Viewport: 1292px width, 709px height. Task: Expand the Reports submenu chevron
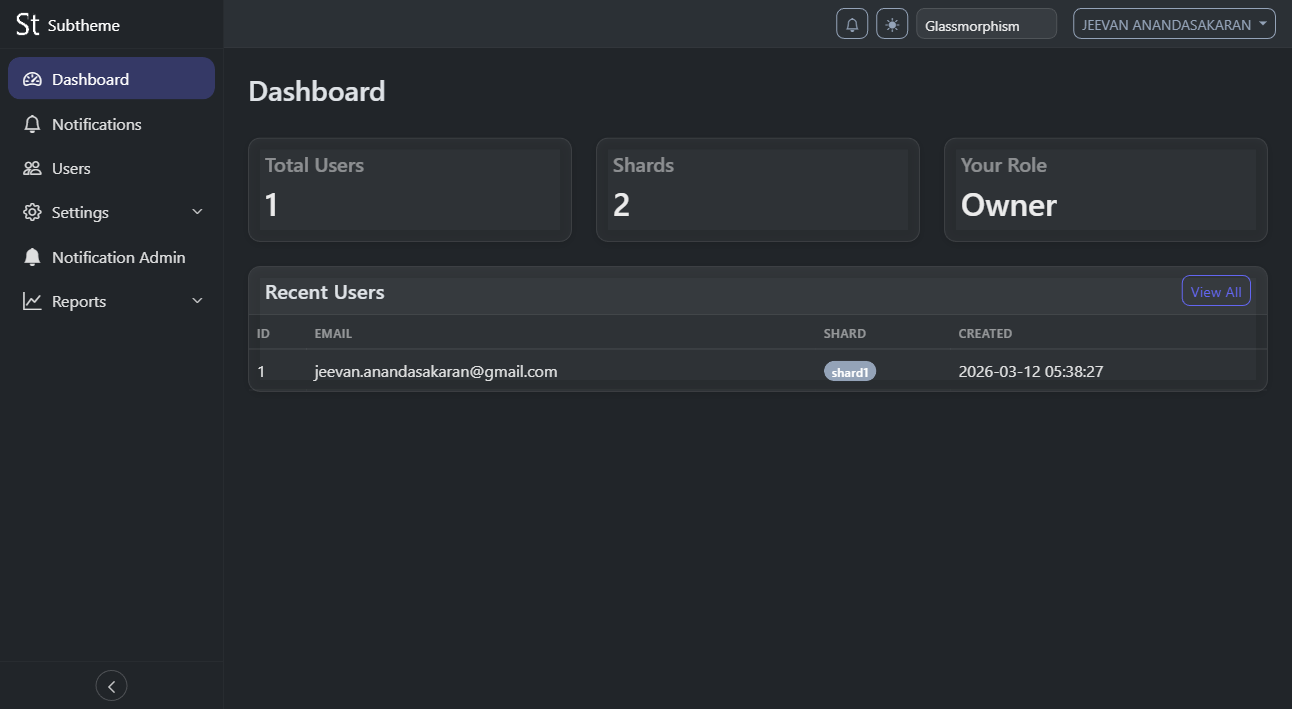pos(197,301)
